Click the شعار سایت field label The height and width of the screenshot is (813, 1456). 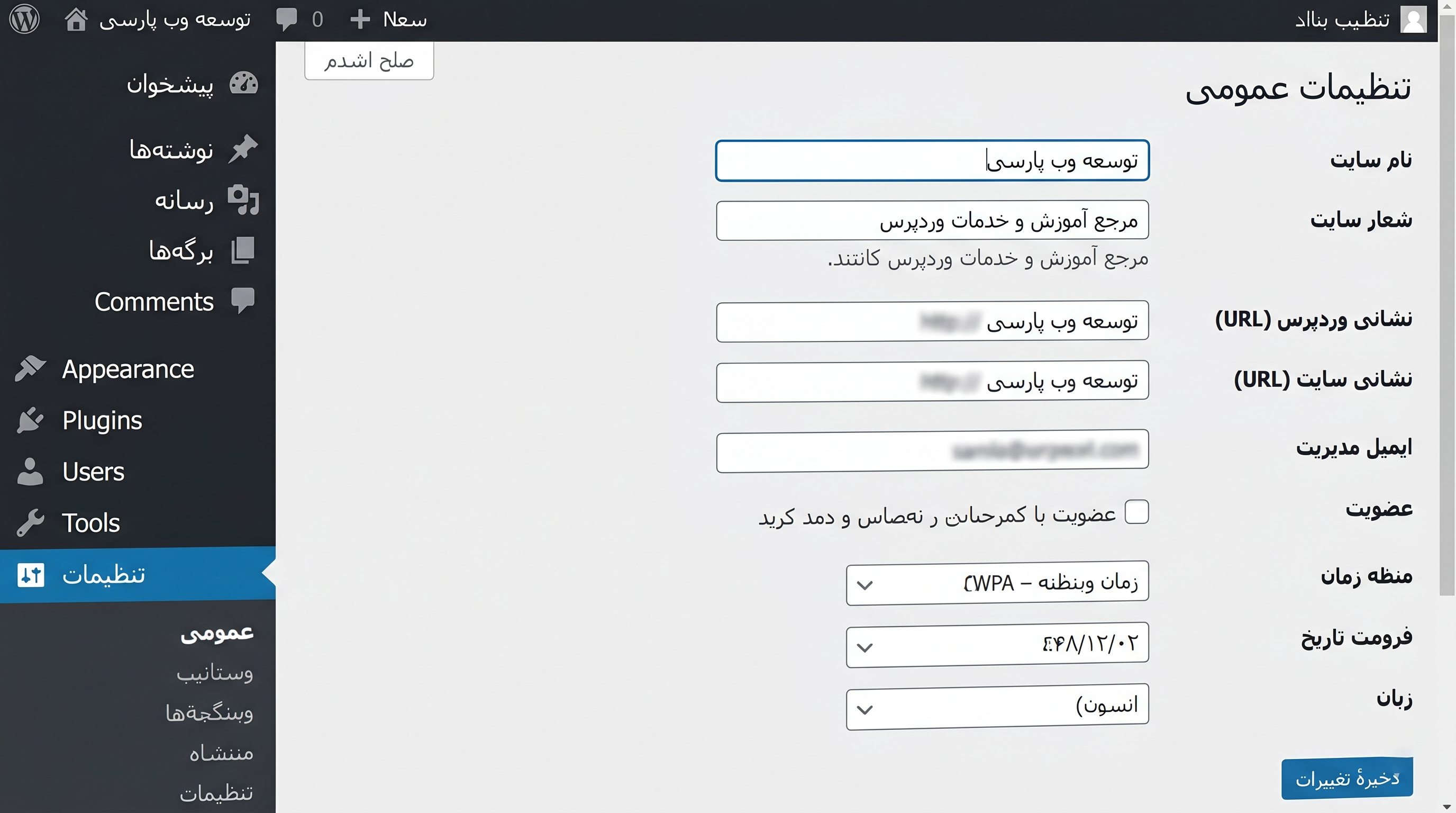pyautogui.click(x=1361, y=219)
